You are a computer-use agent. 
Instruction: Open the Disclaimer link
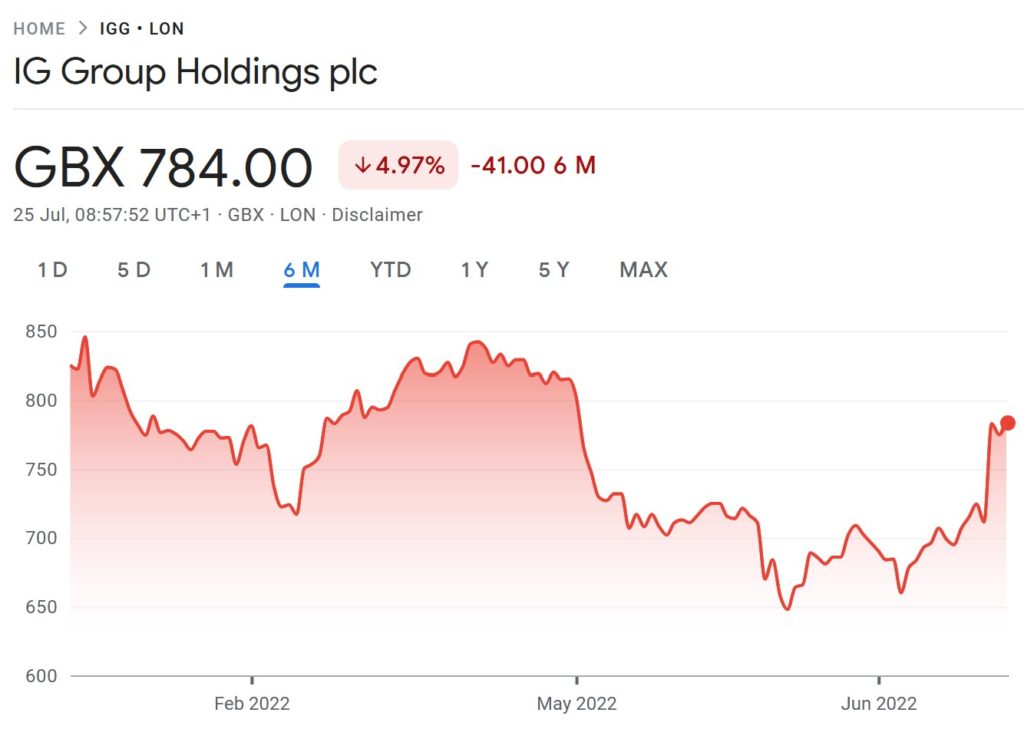[x=377, y=215]
